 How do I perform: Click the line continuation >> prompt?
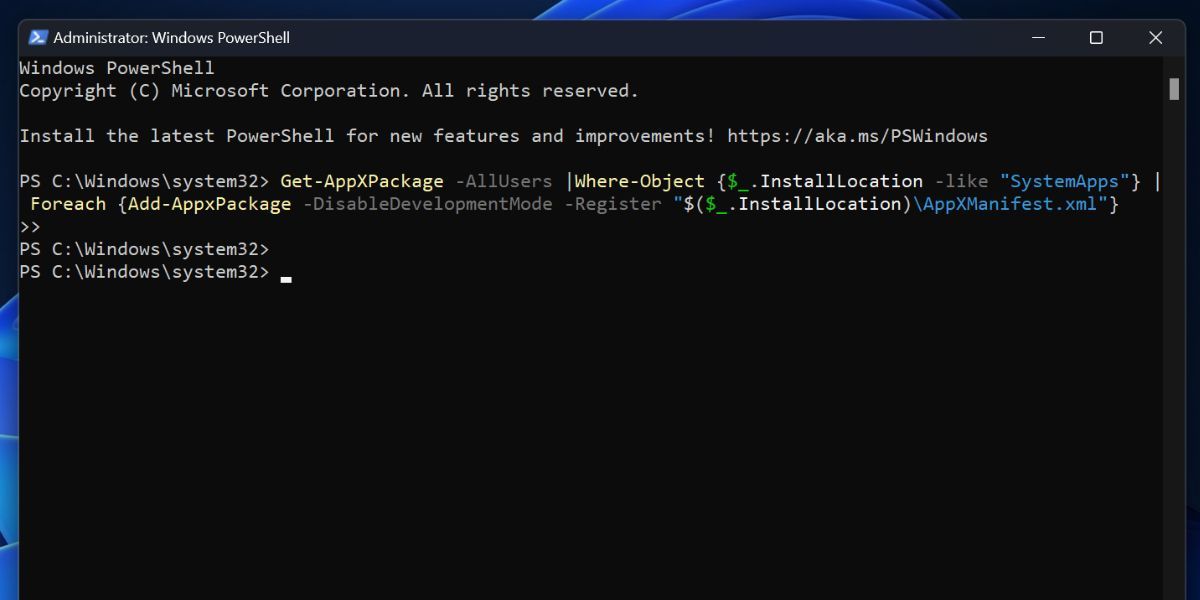pos(30,226)
